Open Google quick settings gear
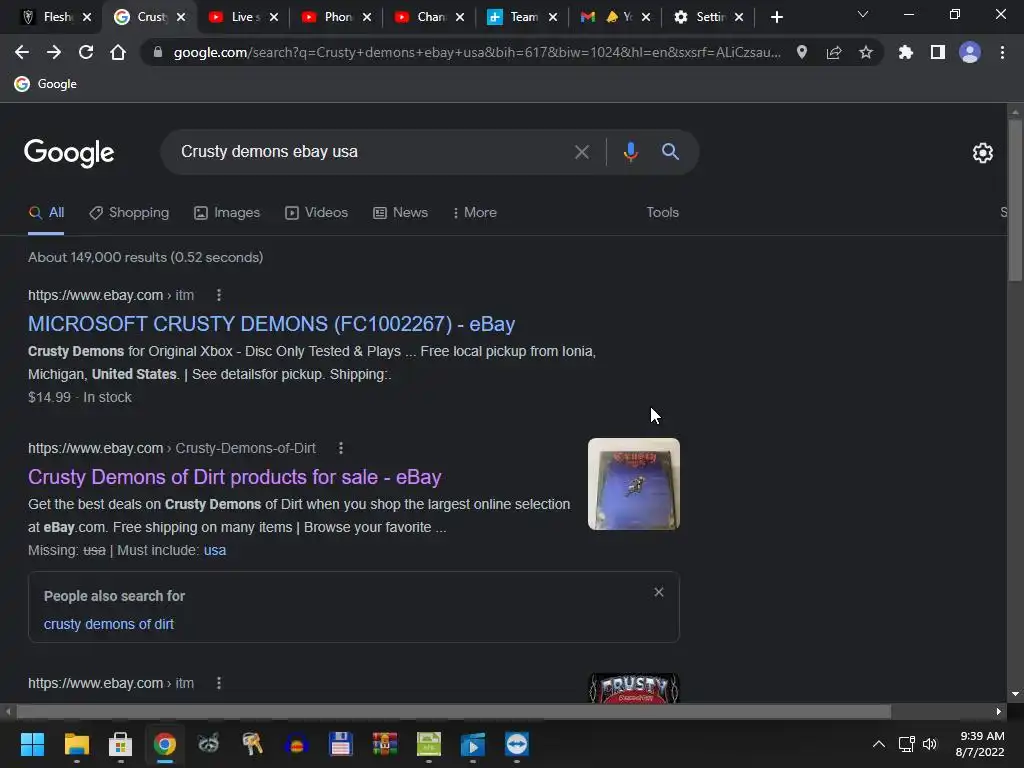1024x768 pixels. pyautogui.click(x=983, y=153)
